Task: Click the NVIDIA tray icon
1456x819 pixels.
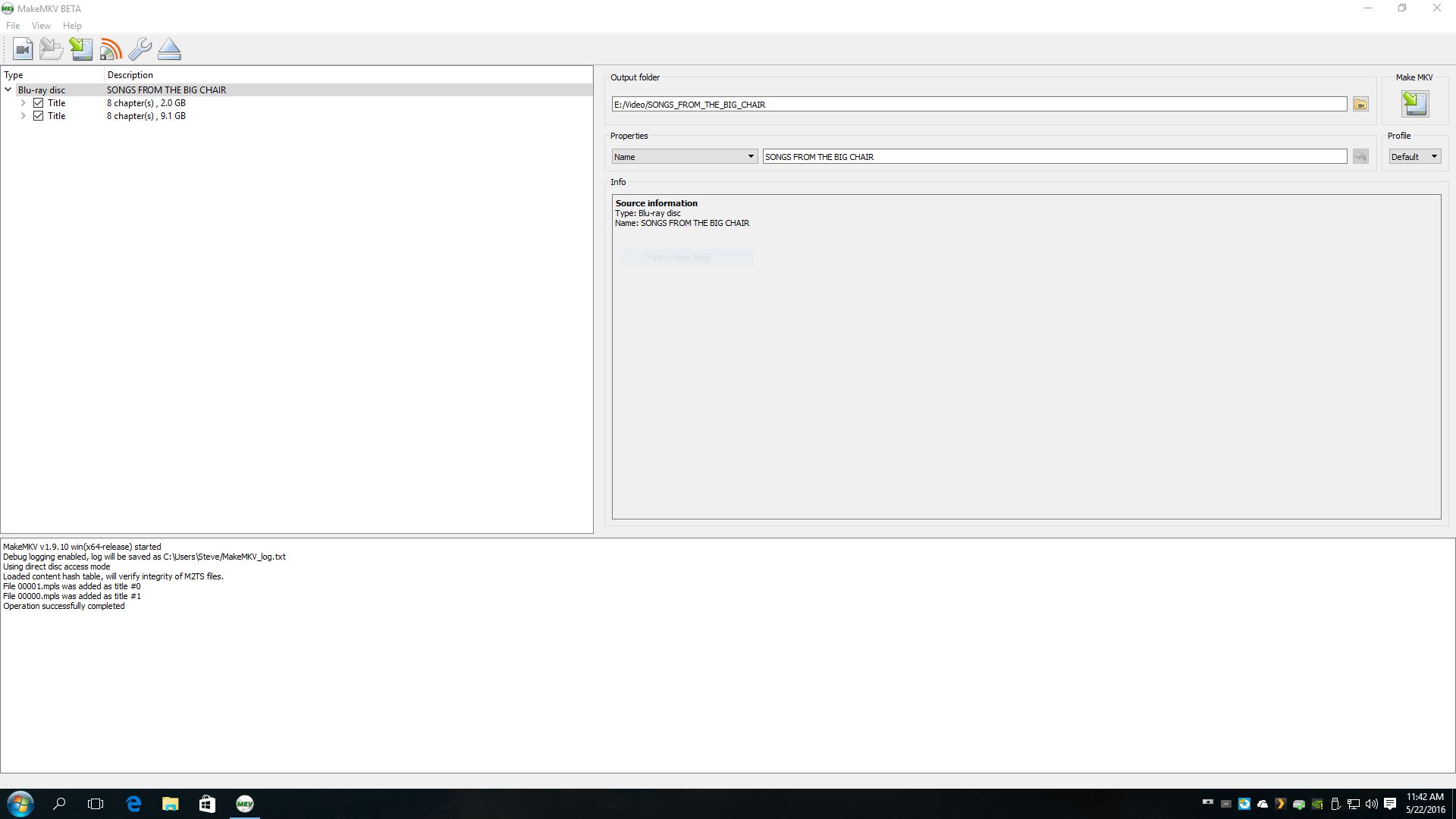Action: tap(1317, 804)
